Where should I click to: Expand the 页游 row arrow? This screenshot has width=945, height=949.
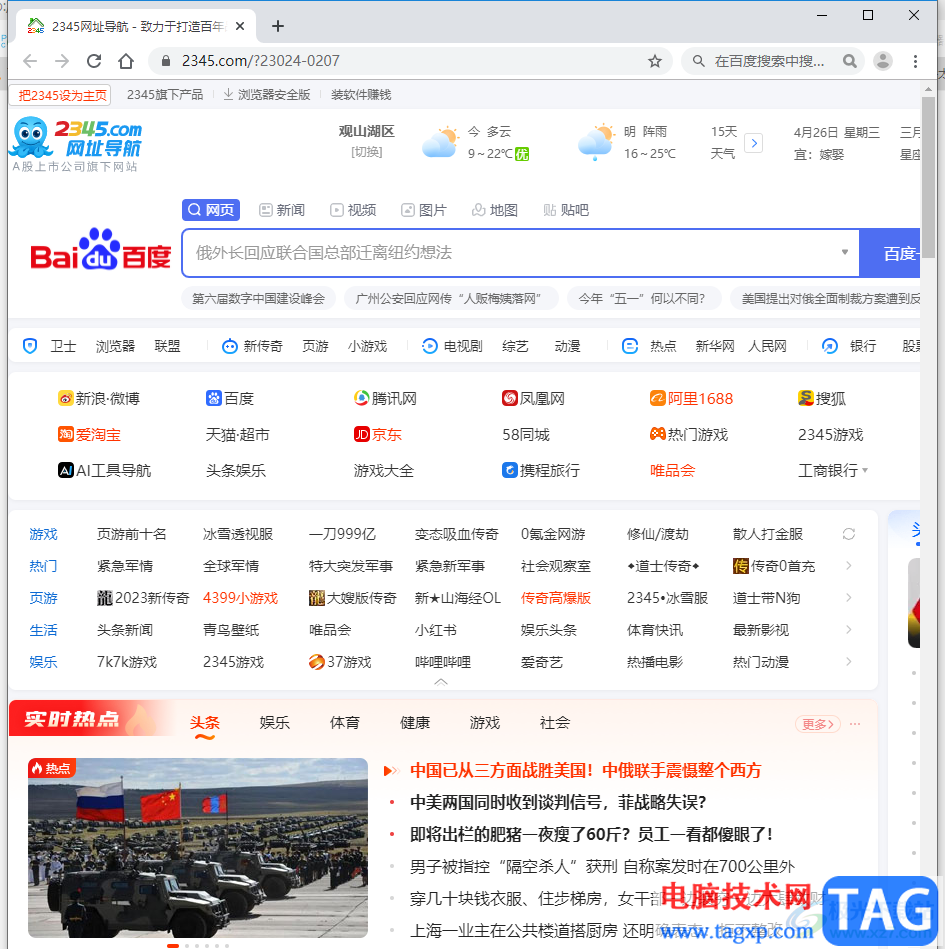[x=849, y=597]
